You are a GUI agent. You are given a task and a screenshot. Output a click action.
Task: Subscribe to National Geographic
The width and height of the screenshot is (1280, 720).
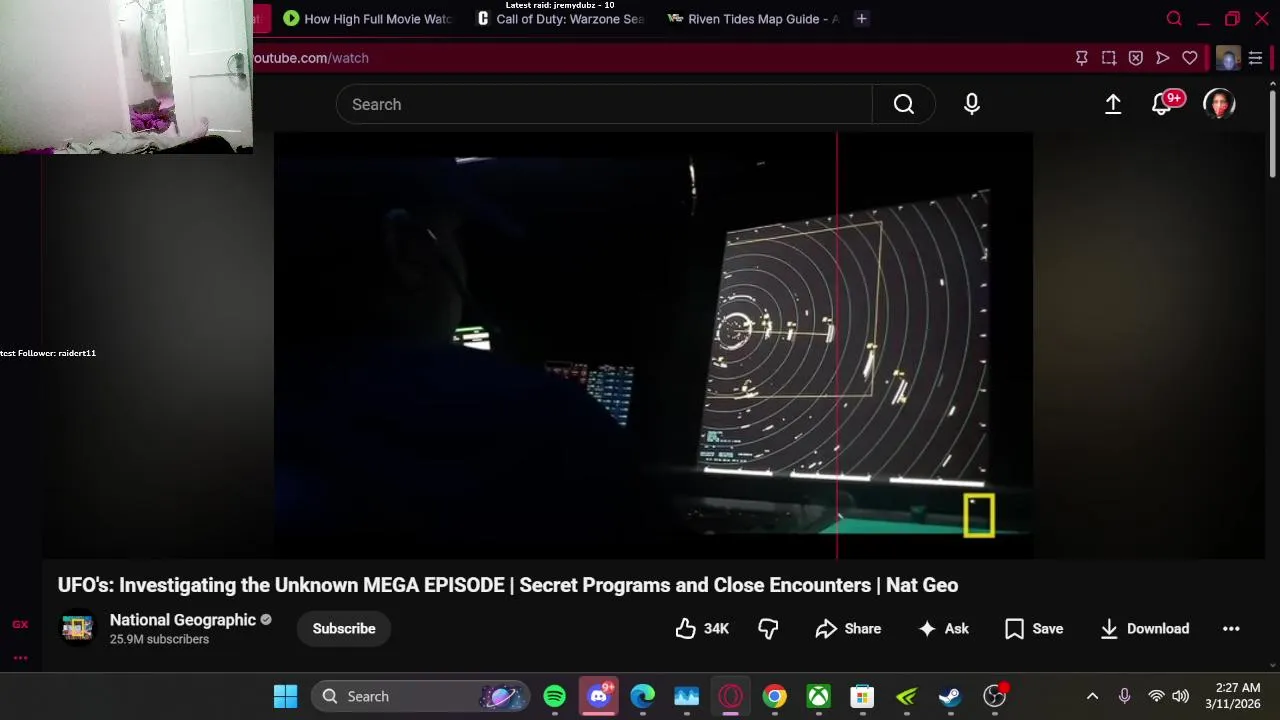coord(344,629)
